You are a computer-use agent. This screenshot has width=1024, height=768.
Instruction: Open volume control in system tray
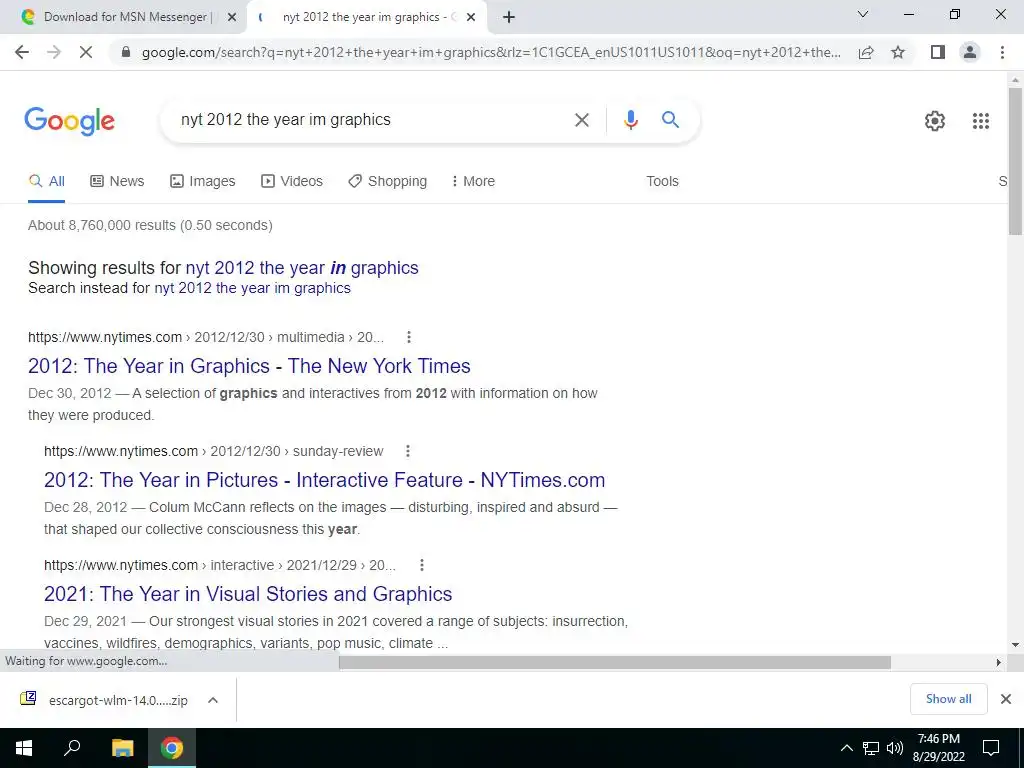pos(895,748)
